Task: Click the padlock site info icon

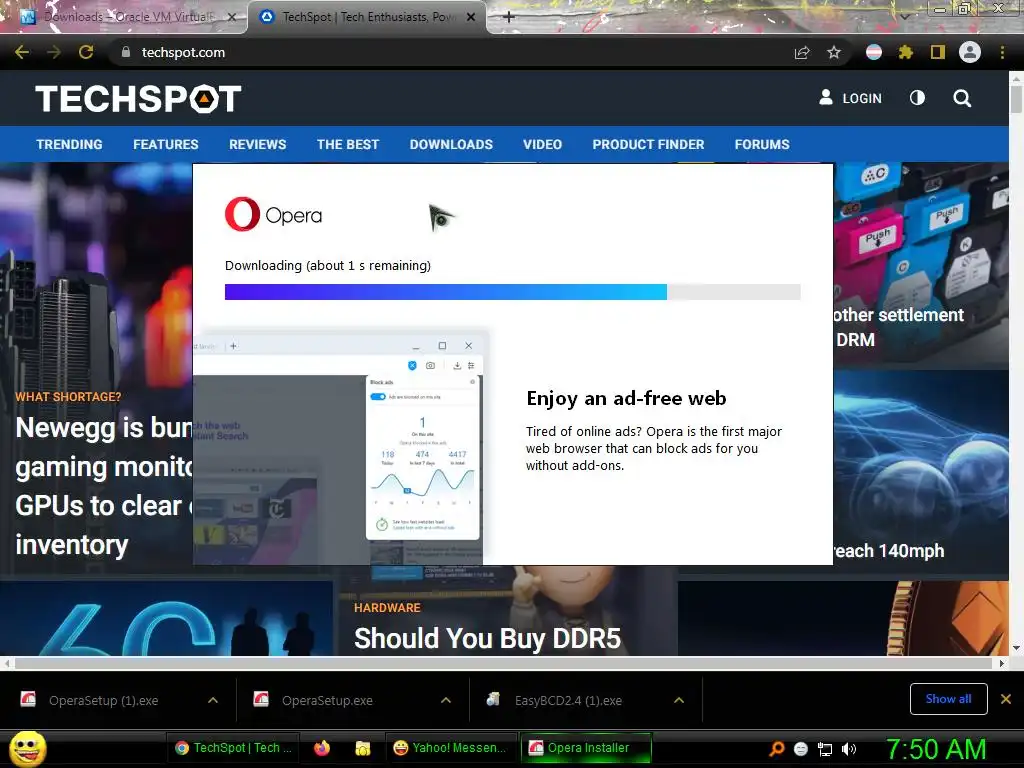Action: tap(126, 52)
